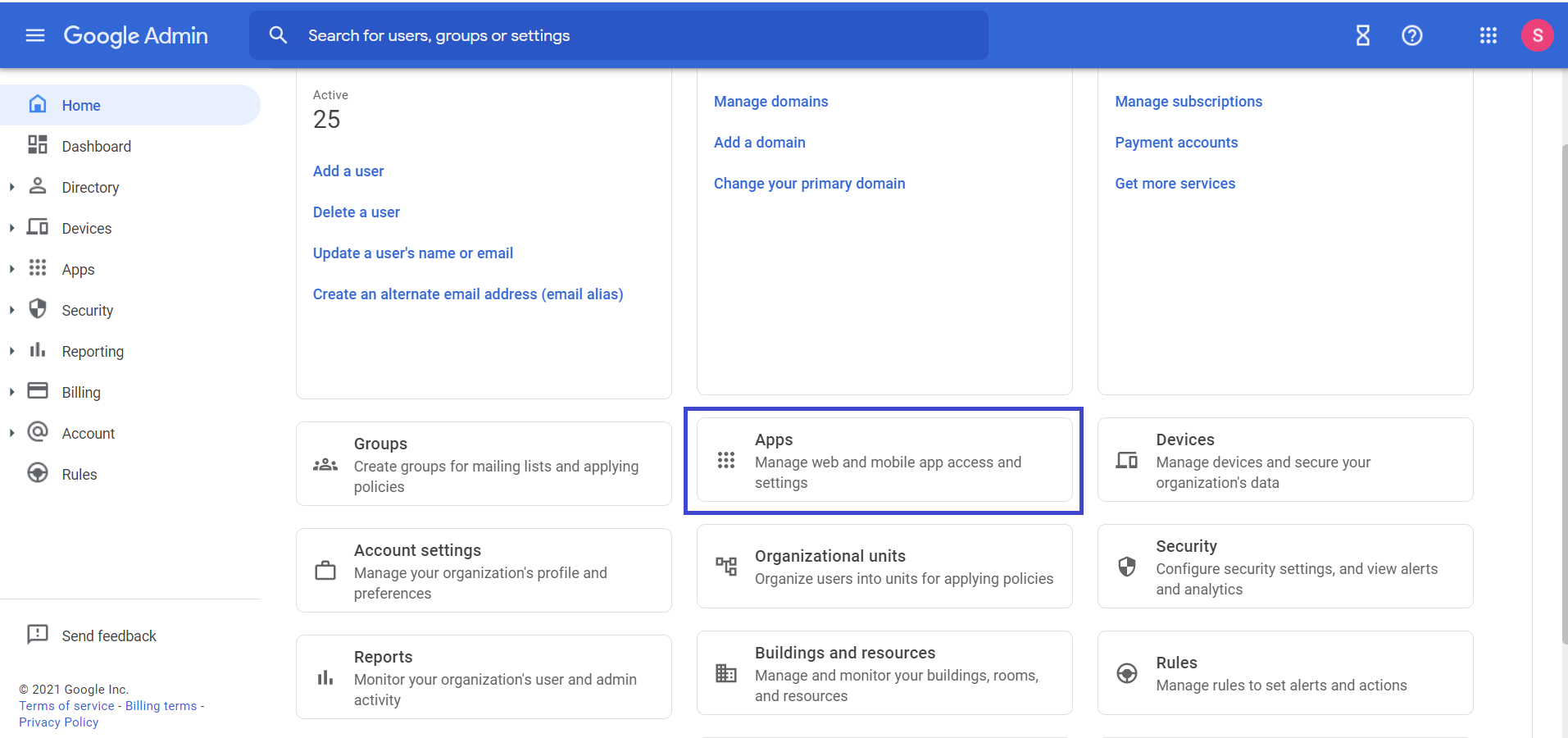Viewport: 1568px width, 738px height.
Task: Expand the Directory section arrow
Action: coord(11,187)
